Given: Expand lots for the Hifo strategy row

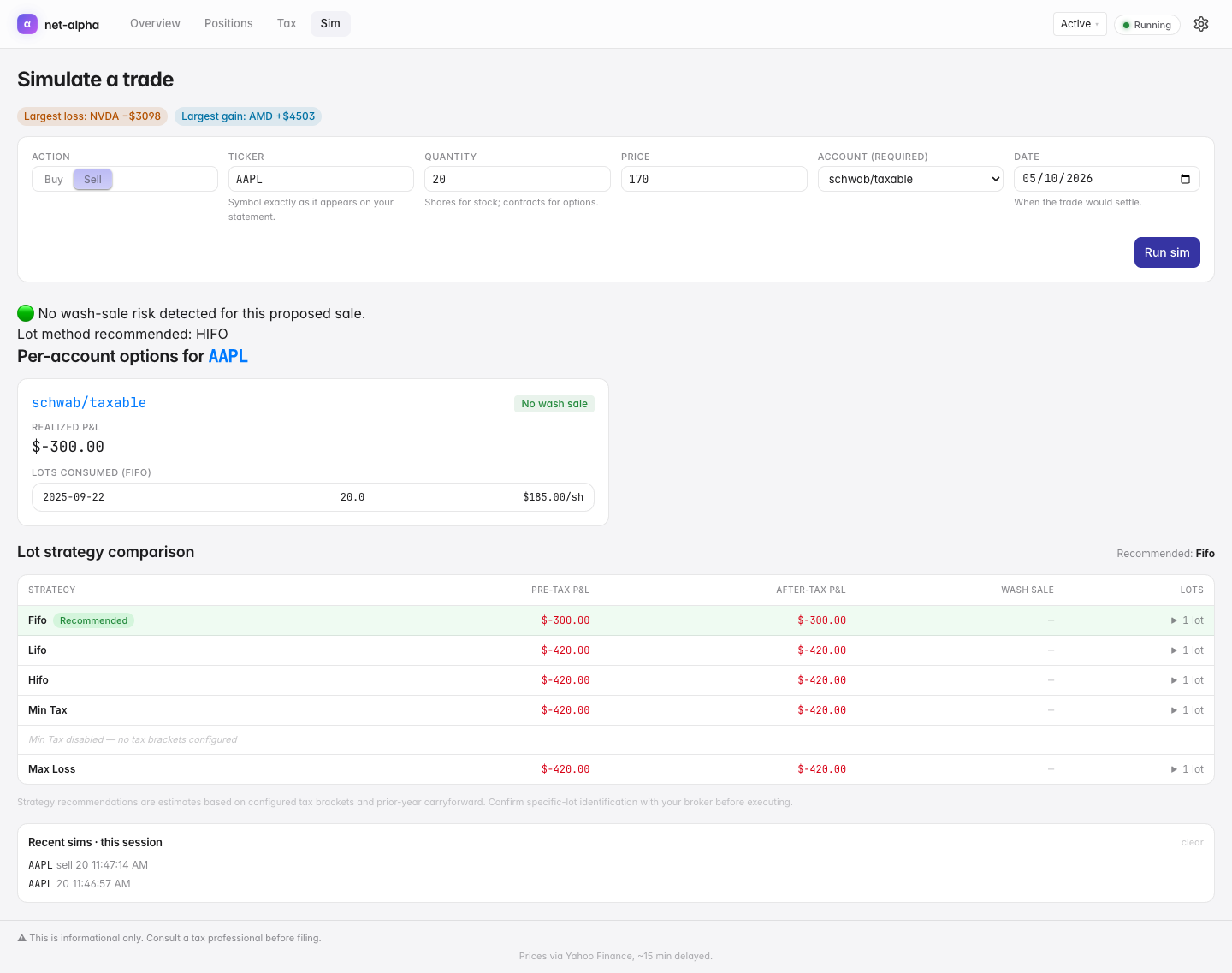Looking at the screenshot, I should coord(1187,680).
